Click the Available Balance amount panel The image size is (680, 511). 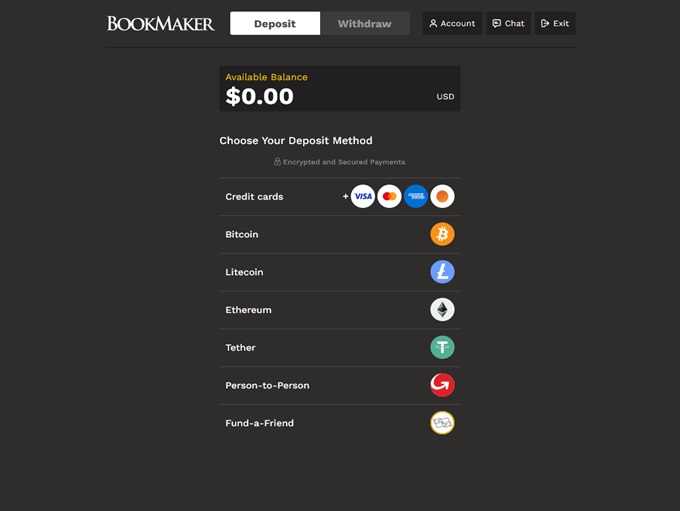[x=340, y=89]
